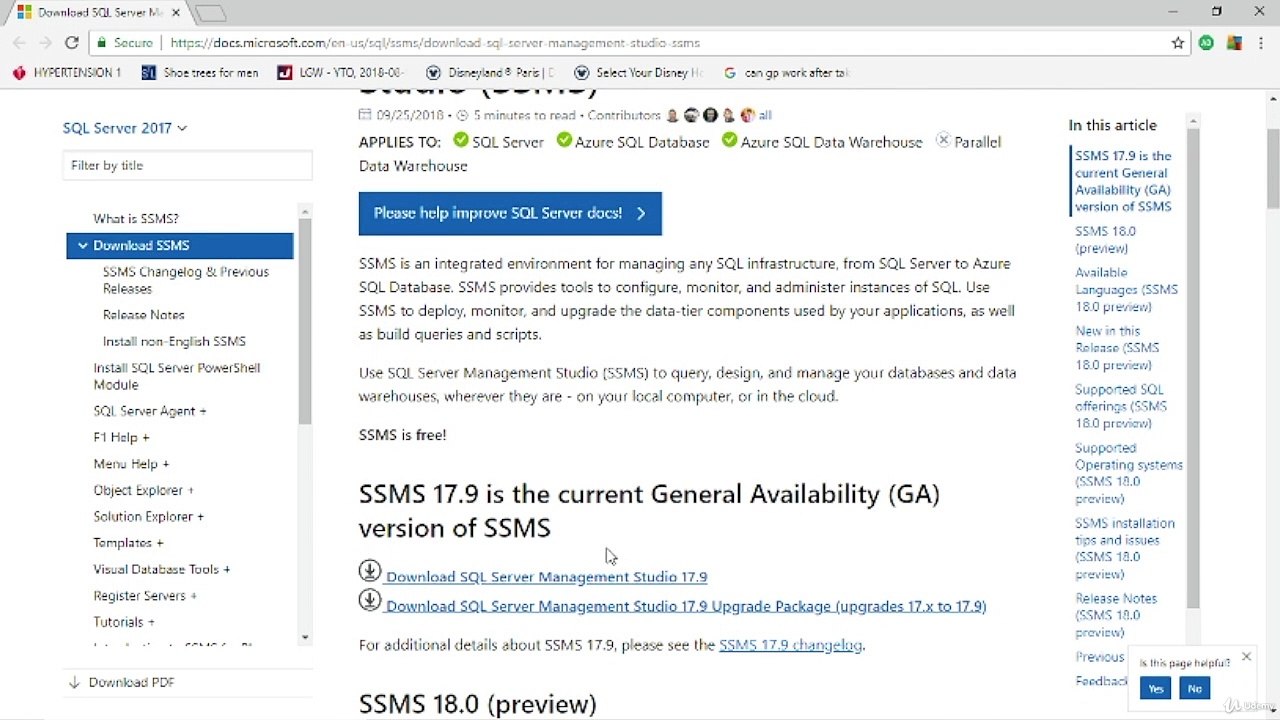Expand Templates section
The width and height of the screenshot is (1280, 720).
point(129,543)
